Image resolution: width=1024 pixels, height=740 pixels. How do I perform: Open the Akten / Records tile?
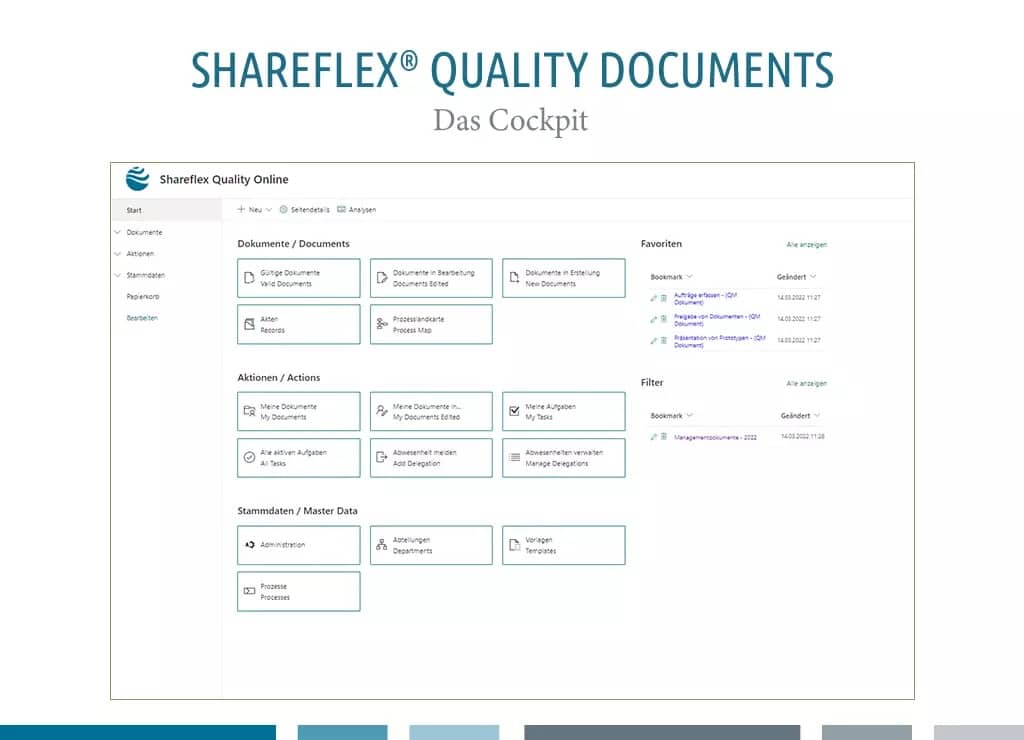[297, 324]
